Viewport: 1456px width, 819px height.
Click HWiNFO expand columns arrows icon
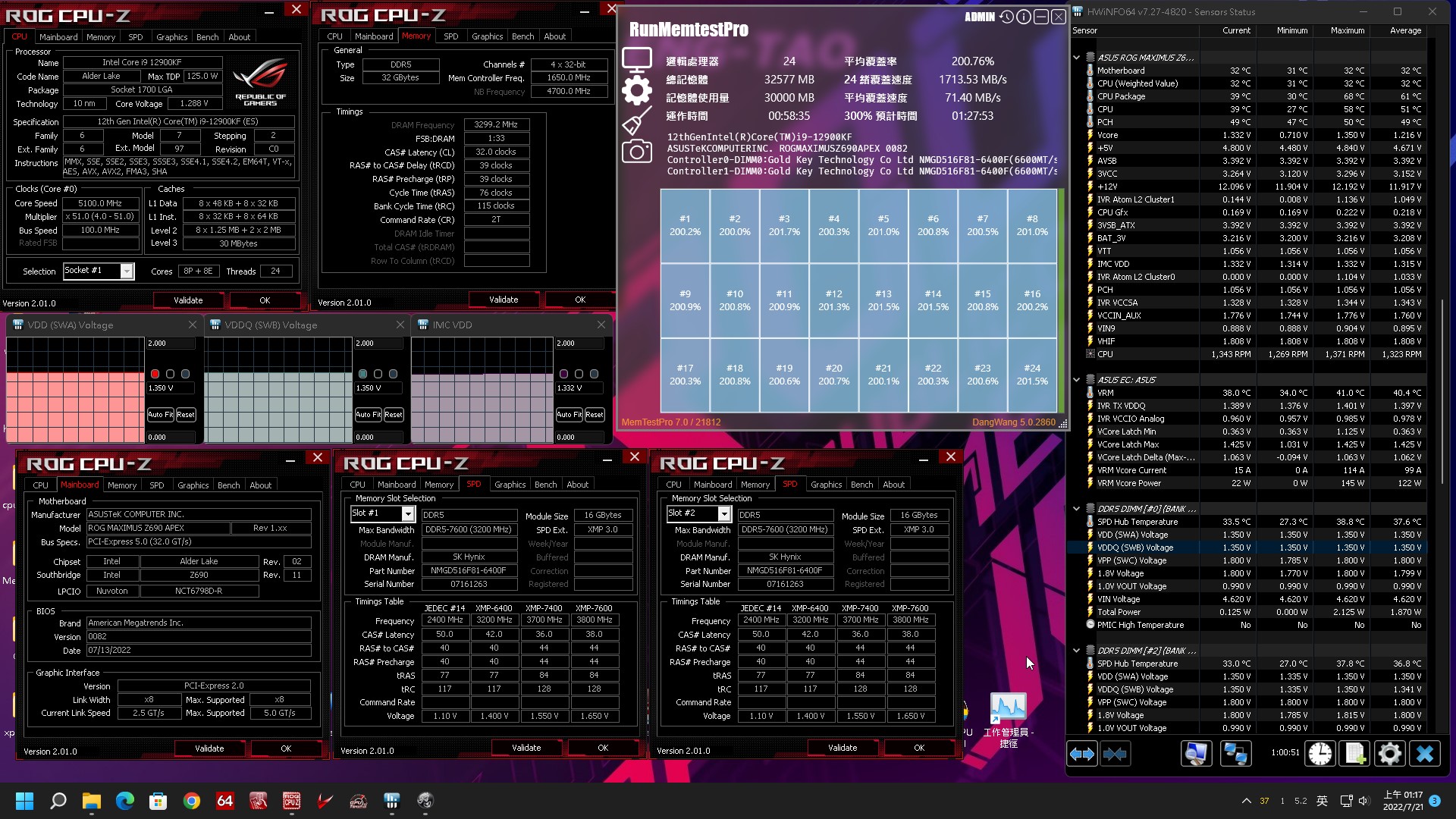click(1082, 754)
